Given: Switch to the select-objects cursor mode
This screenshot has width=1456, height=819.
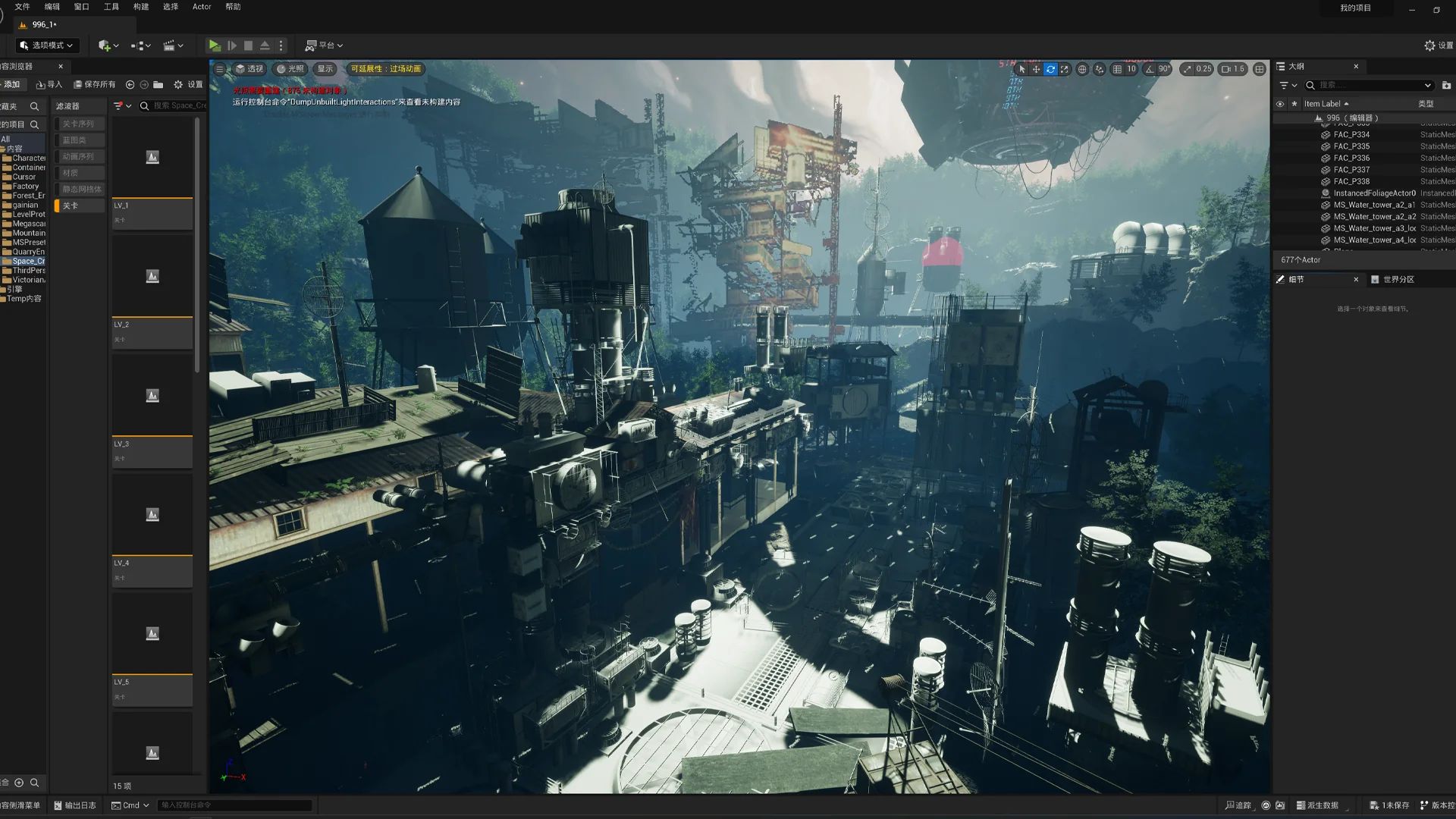Looking at the screenshot, I should tap(1021, 69).
